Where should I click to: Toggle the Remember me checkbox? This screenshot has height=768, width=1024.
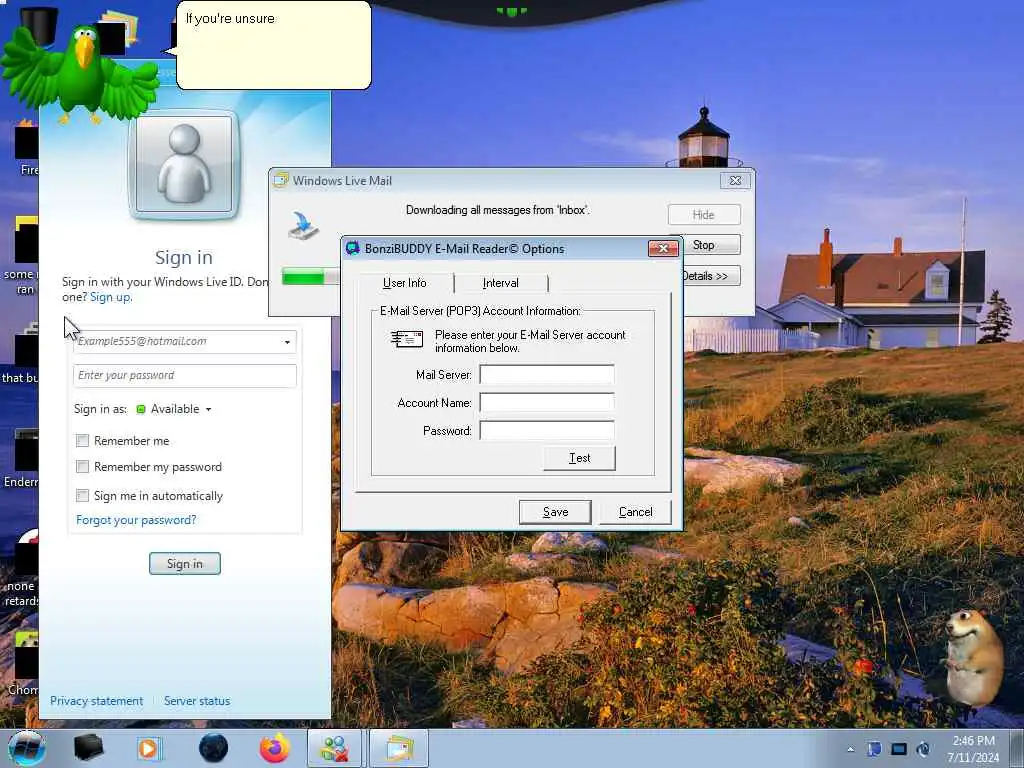click(82, 441)
